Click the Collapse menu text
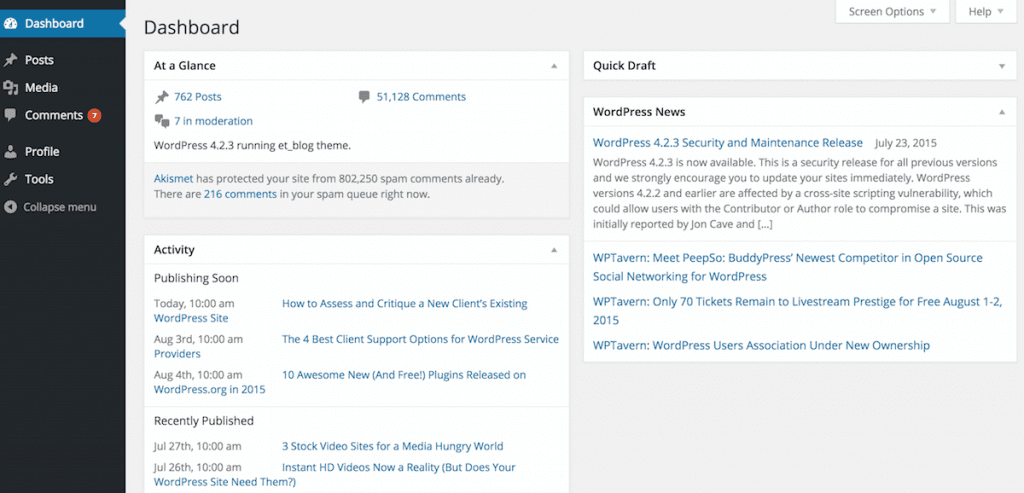Viewport: 1024px width, 493px height. click(60, 207)
